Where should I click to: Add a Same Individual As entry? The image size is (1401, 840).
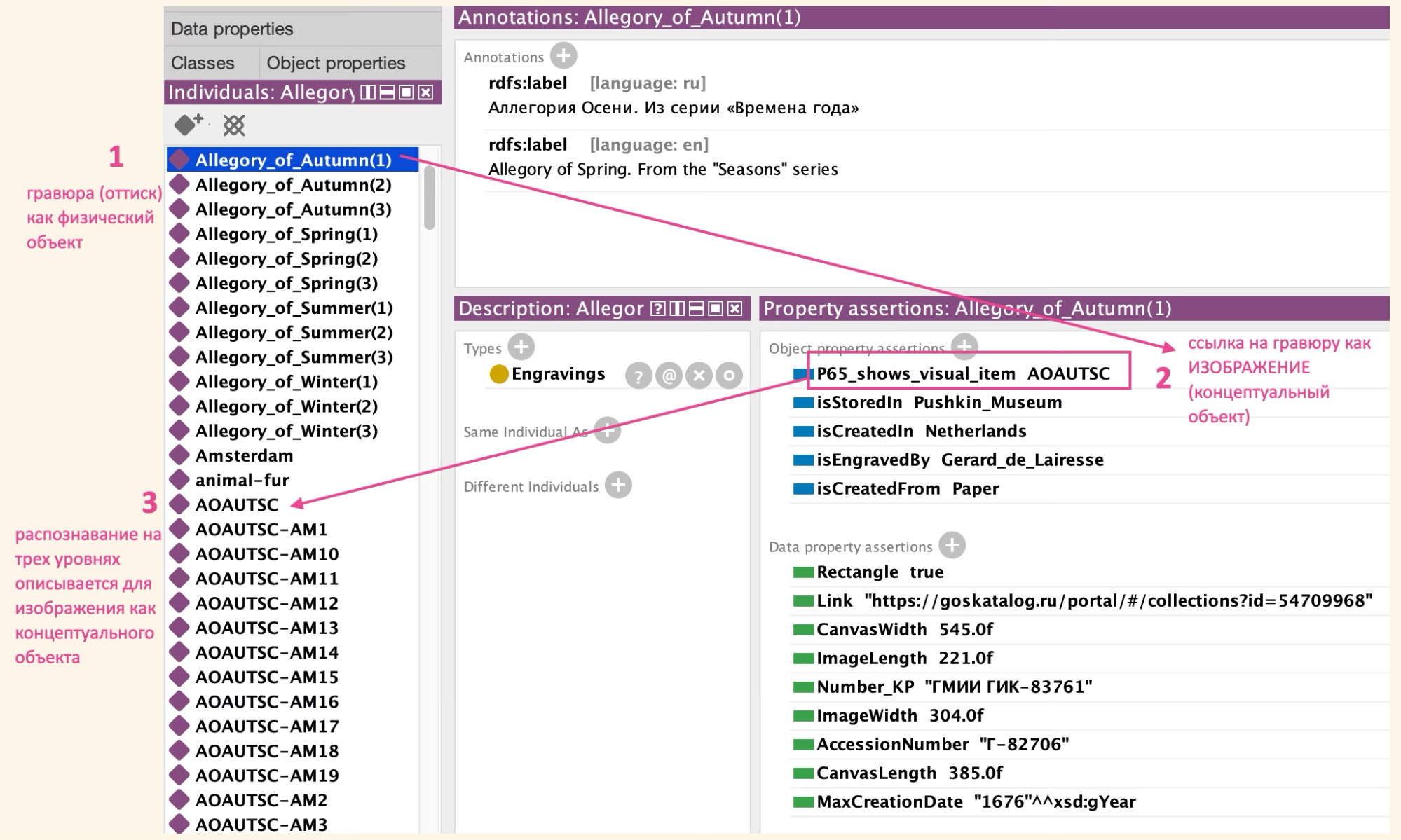tap(607, 430)
